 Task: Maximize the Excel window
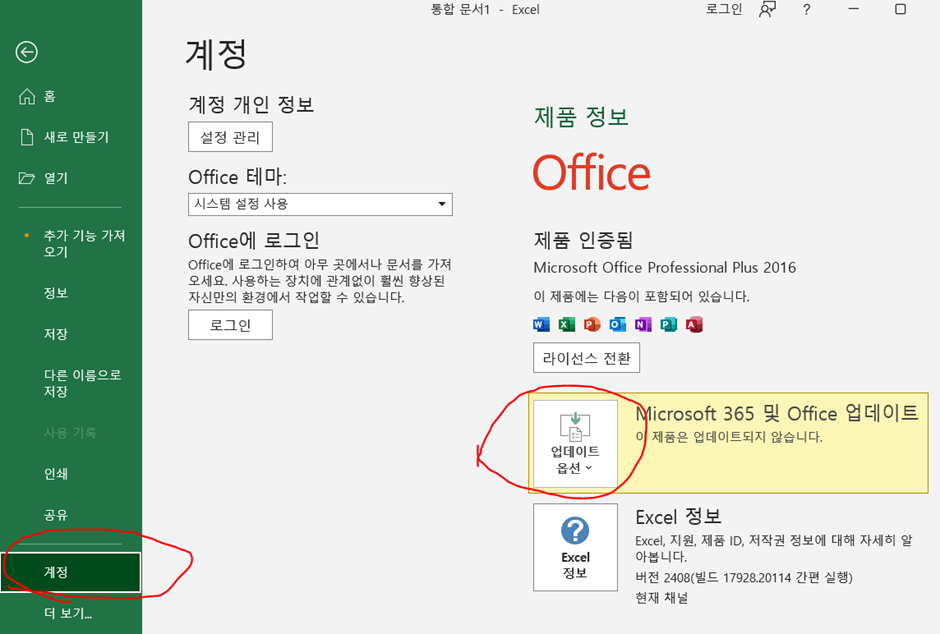(900, 10)
